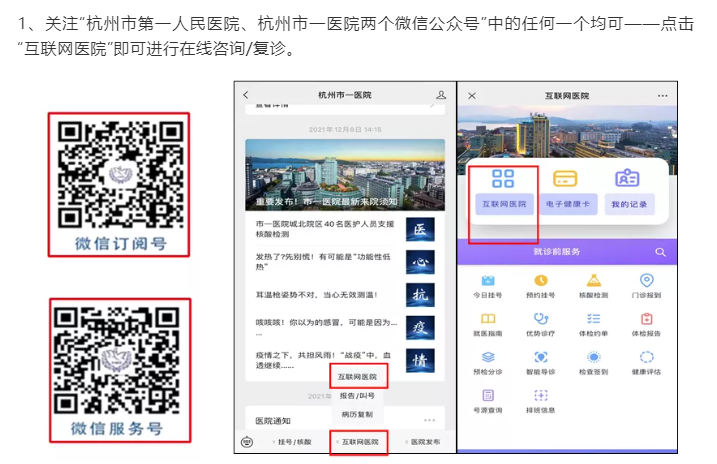Open 我的记录 records icon

627,180
